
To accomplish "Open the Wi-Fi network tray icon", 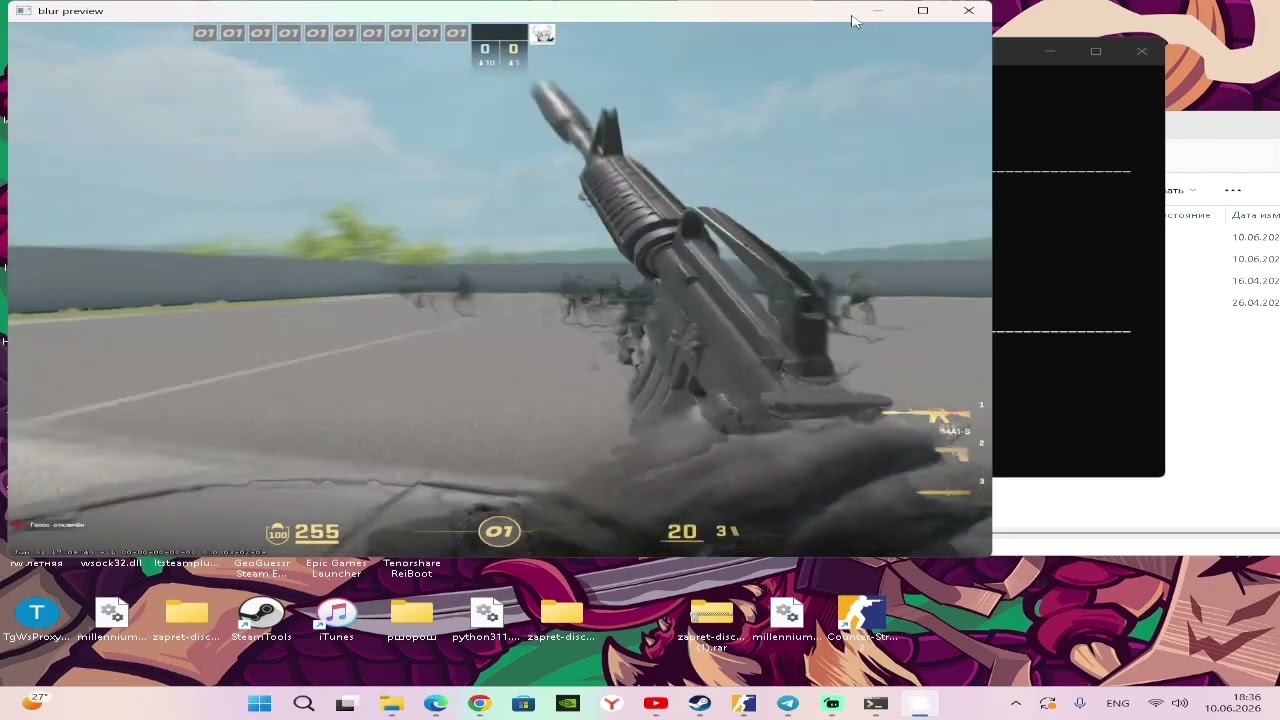I will point(1156,704).
